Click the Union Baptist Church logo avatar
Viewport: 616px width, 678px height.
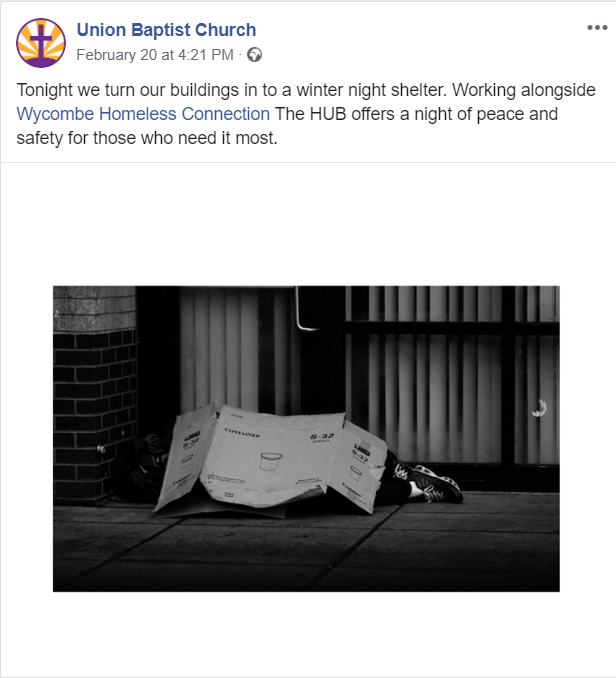coord(41,43)
